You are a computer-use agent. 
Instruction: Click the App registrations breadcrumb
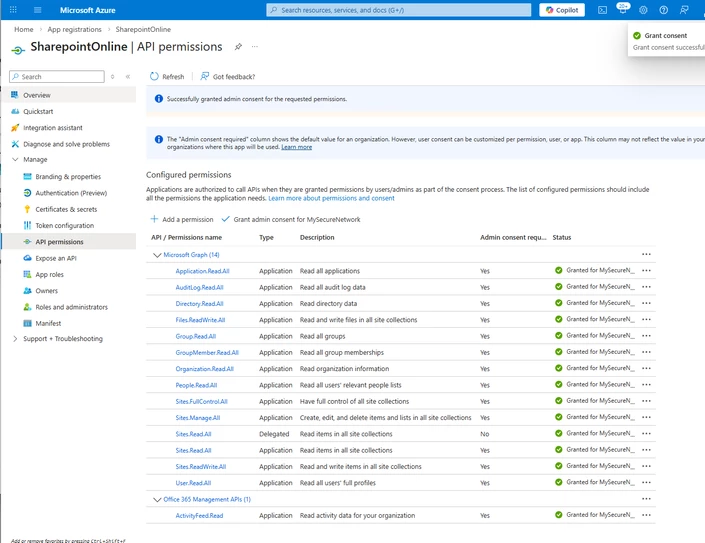[x=75, y=29]
